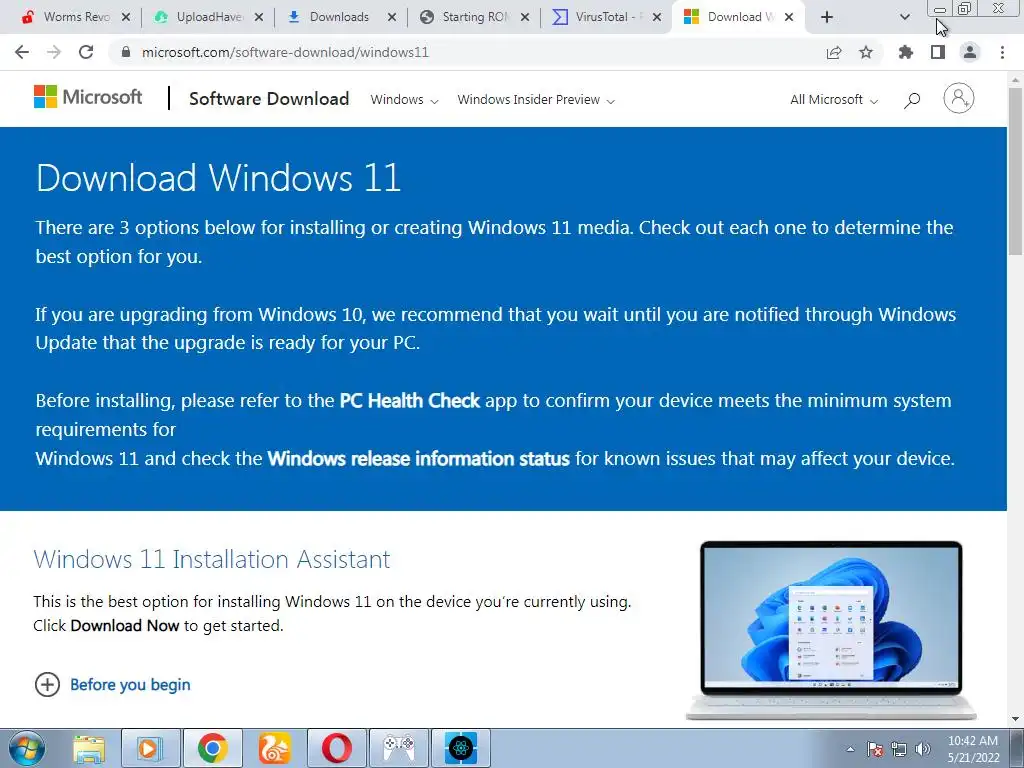Expand the Before you begin section

point(112,684)
